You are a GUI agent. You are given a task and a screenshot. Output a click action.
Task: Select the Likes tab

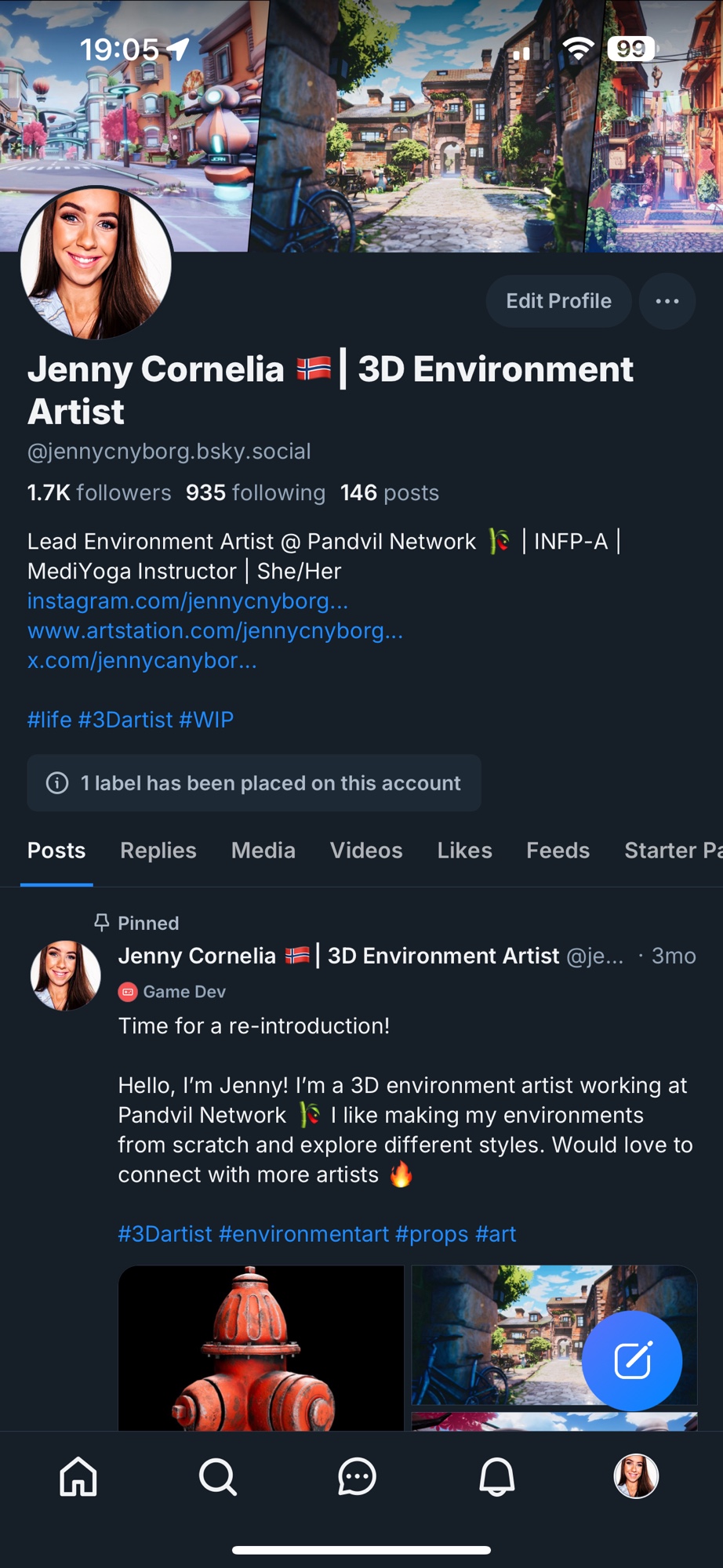(x=464, y=851)
